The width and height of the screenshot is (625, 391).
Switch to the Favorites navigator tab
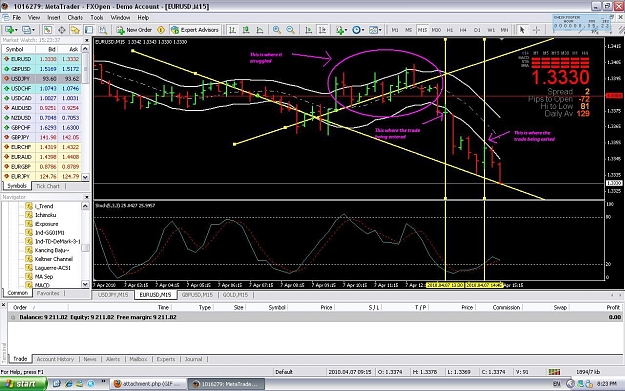pyautogui.click(x=48, y=293)
